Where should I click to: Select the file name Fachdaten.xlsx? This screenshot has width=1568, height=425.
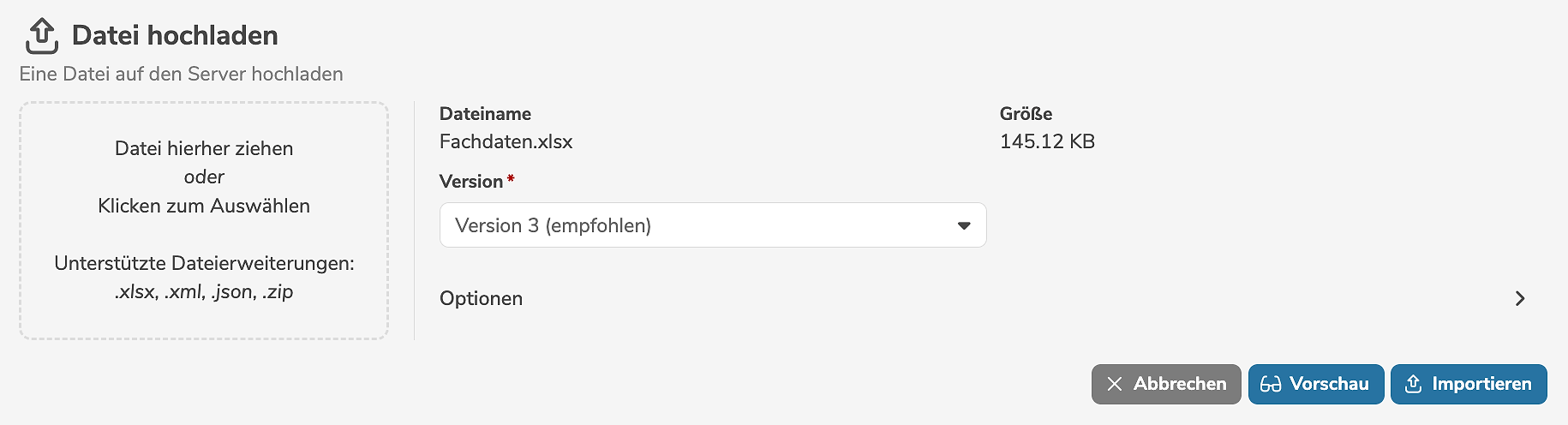coord(506,141)
